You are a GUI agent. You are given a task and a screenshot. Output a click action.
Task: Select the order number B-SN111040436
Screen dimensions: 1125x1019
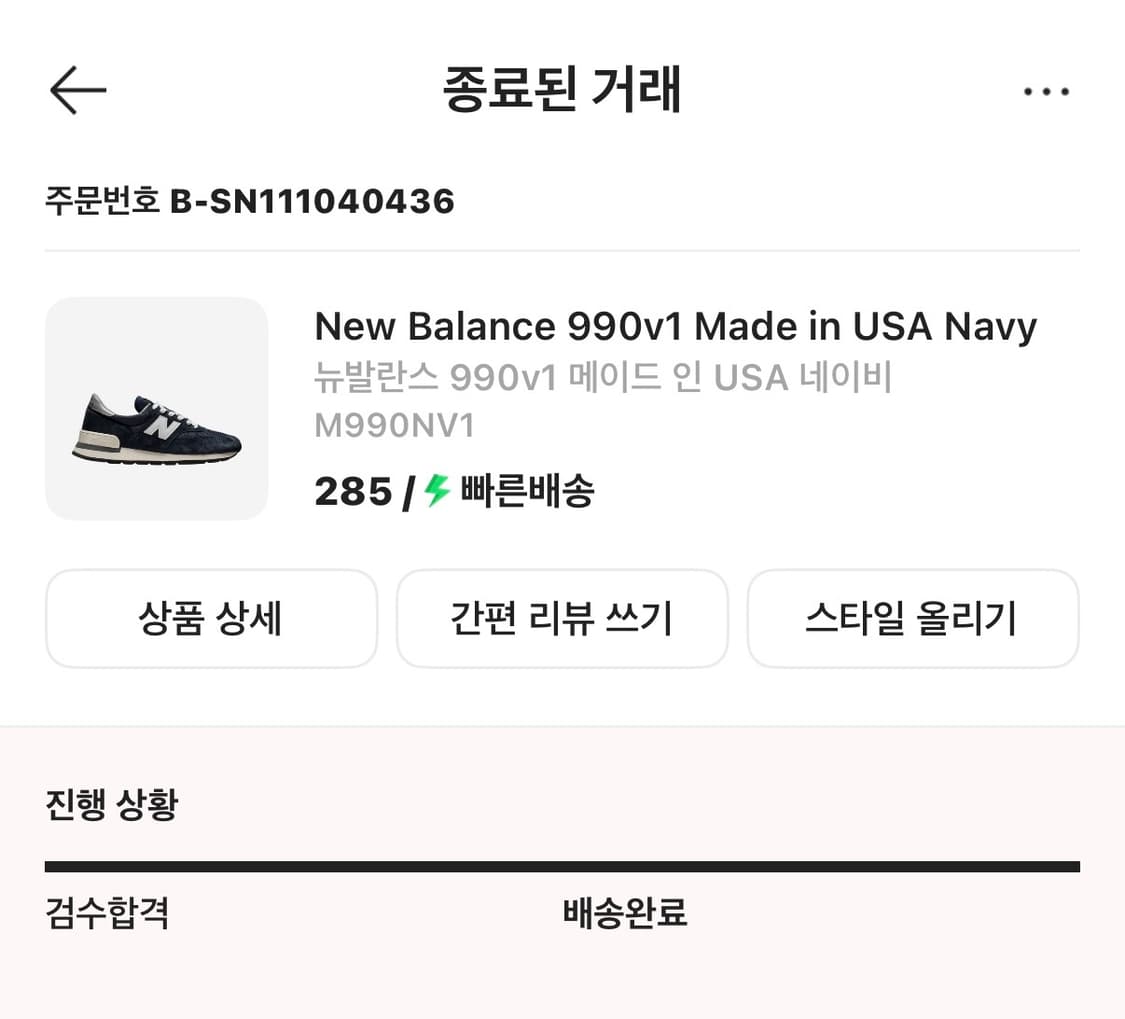pyautogui.click(x=314, y=201)
